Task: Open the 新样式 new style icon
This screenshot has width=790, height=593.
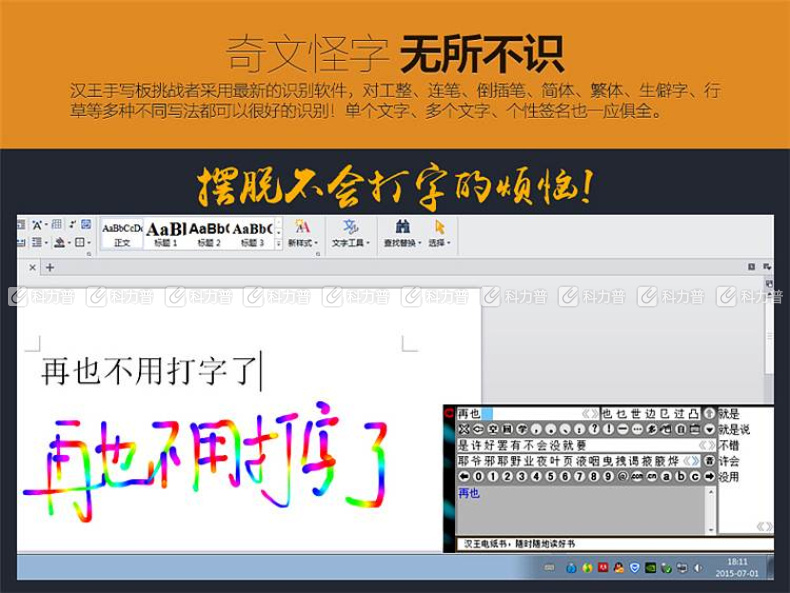Action: 302,226
